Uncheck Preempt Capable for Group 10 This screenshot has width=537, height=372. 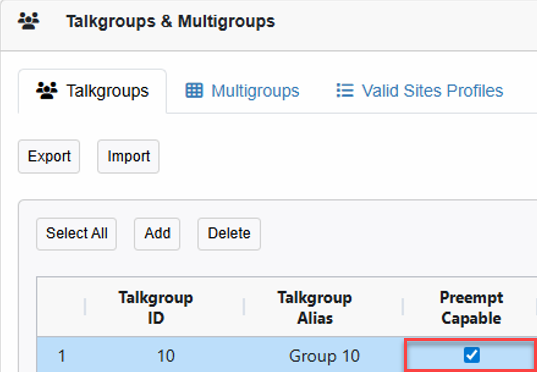point(472,355)
